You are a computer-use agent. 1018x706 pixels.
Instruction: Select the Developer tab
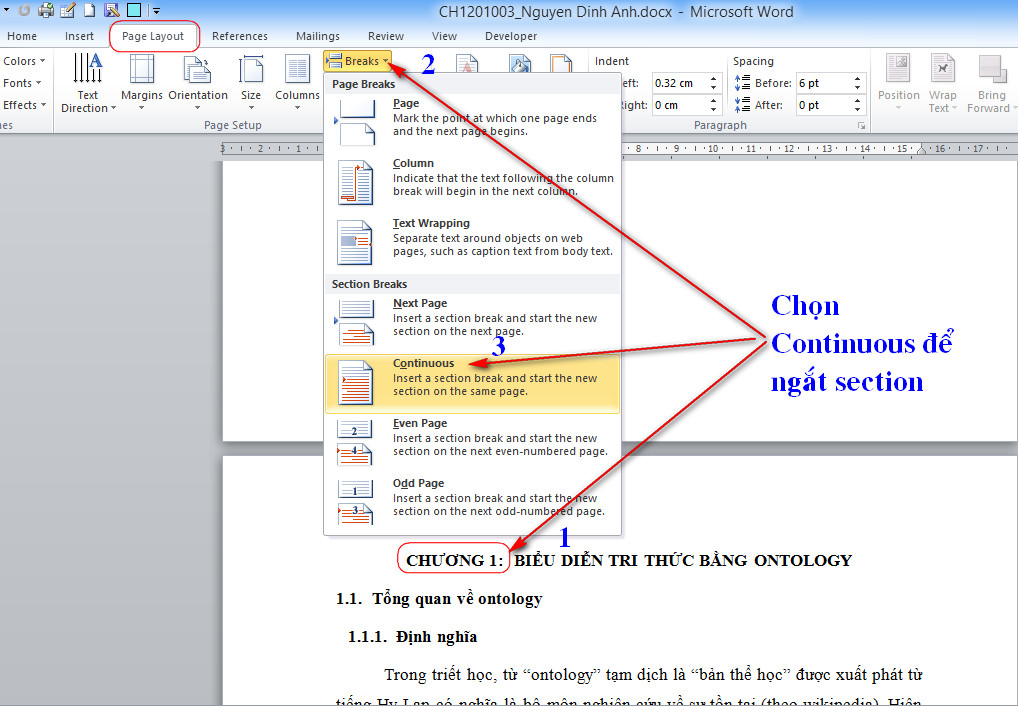511,36
